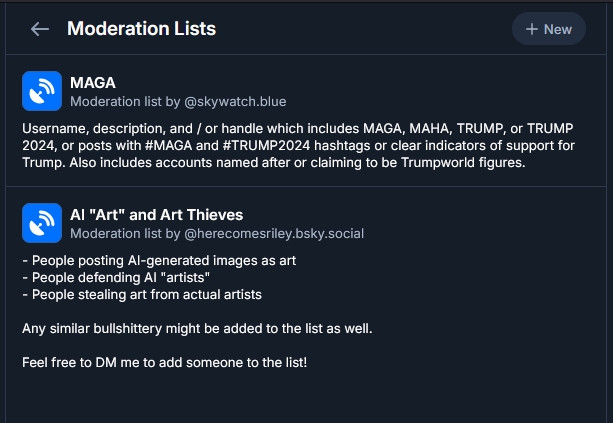Open AI "Art" and Art Thieves title
Viewport: 613px width, 423px height.
pyautogui.click(x=156, y=215)
